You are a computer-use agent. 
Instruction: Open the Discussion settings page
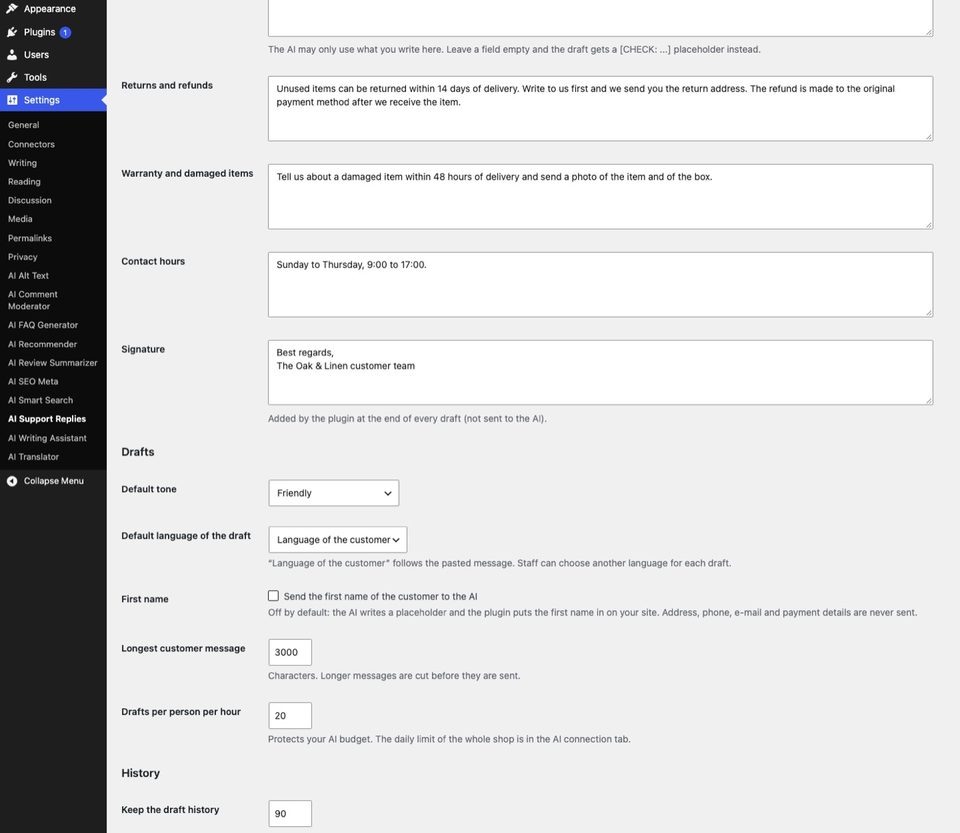pos(29,200)
